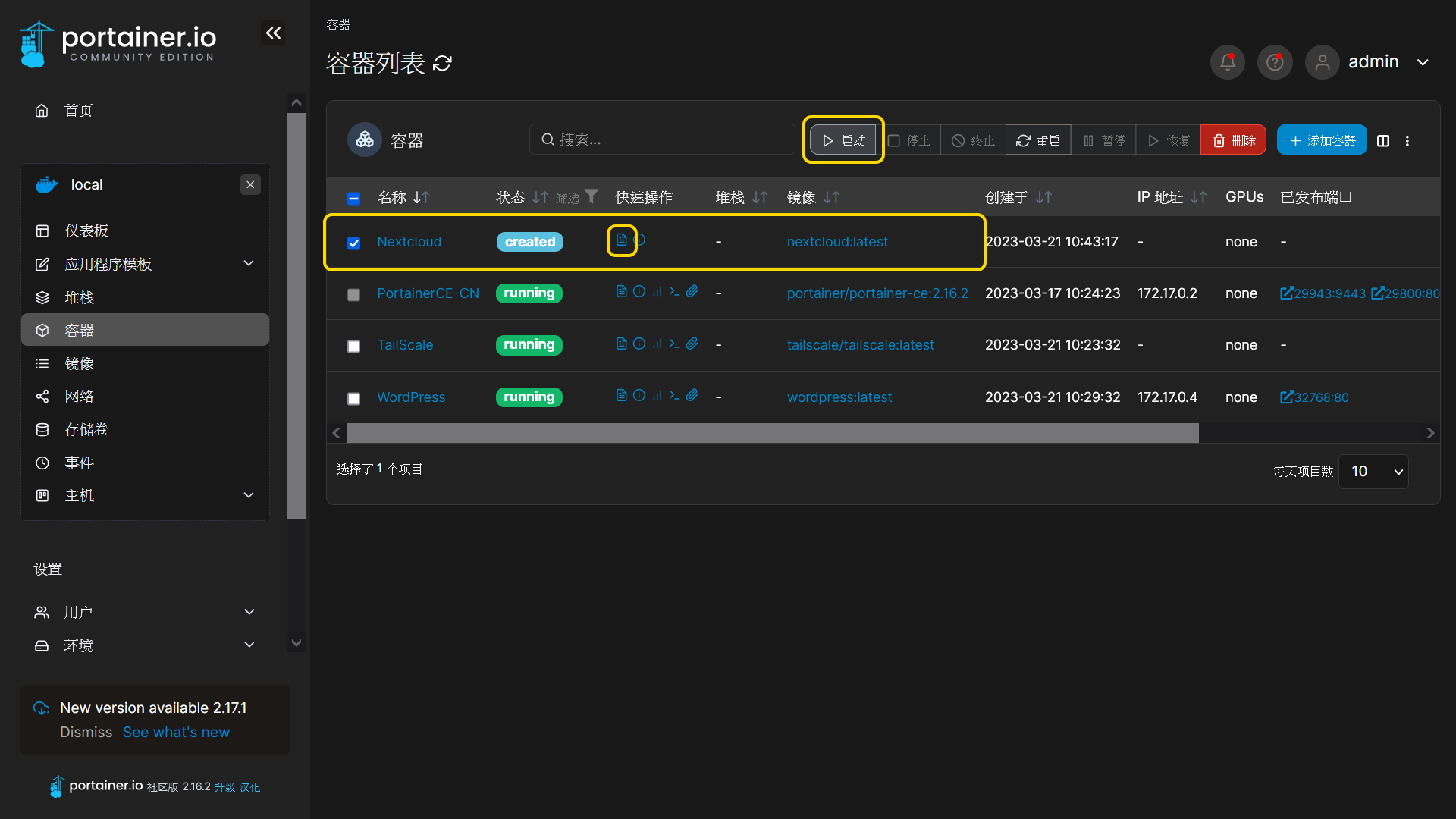The image size is (1456, 819).
Task: Uncheck the Nextcloud container checkbox
Action: [353, 243]
